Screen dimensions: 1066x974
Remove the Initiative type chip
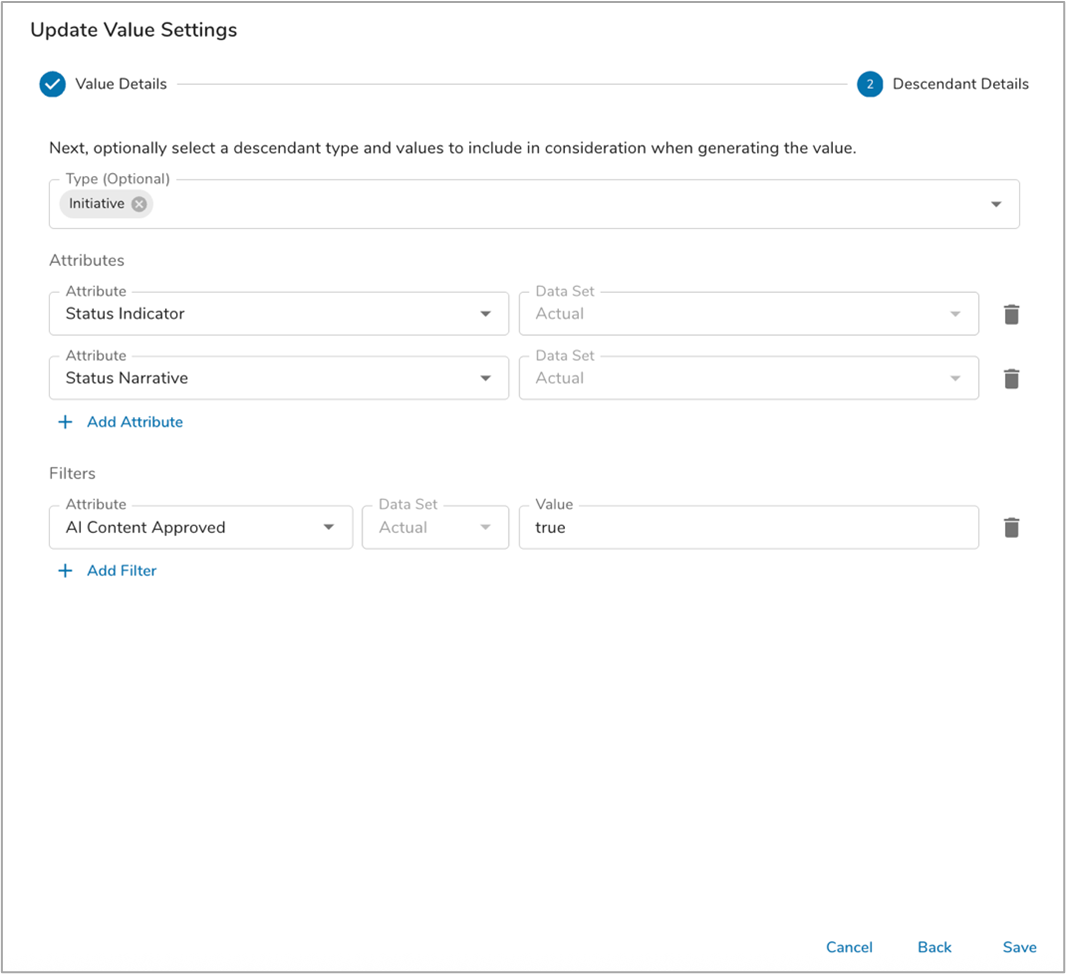pyautogui.click(x=139, y=204)
